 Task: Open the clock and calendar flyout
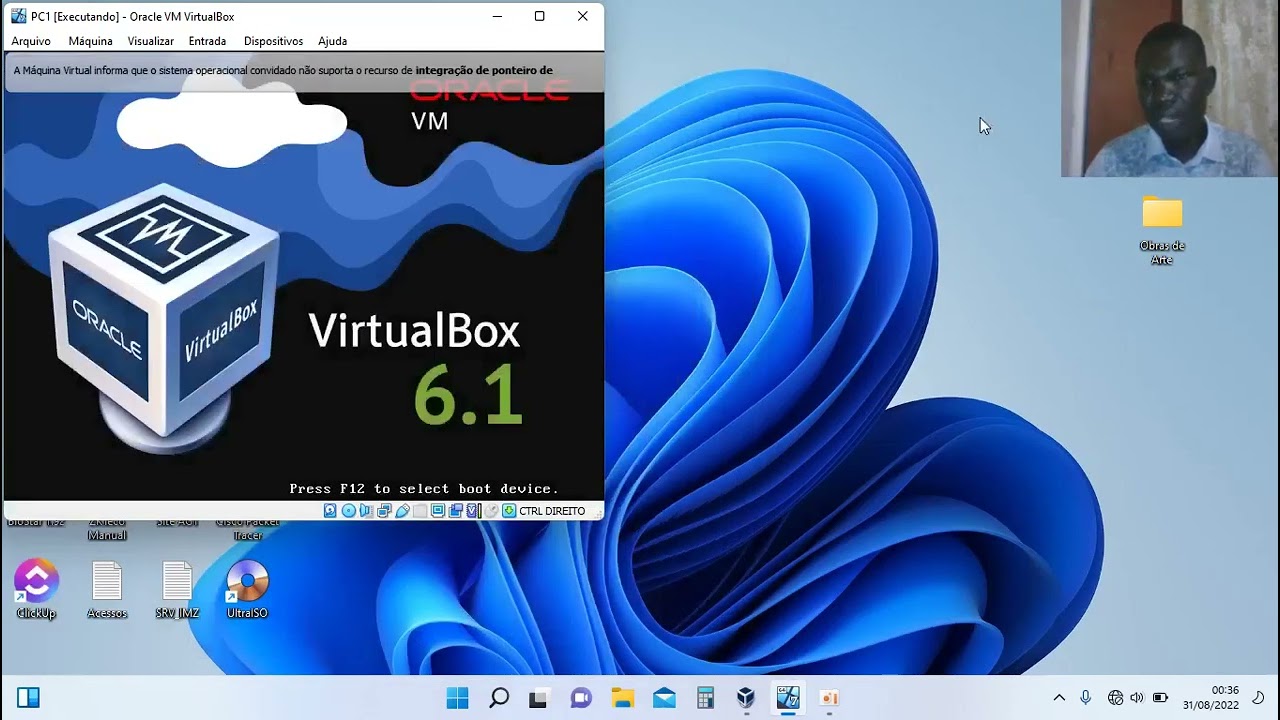tap(1211, 697)
